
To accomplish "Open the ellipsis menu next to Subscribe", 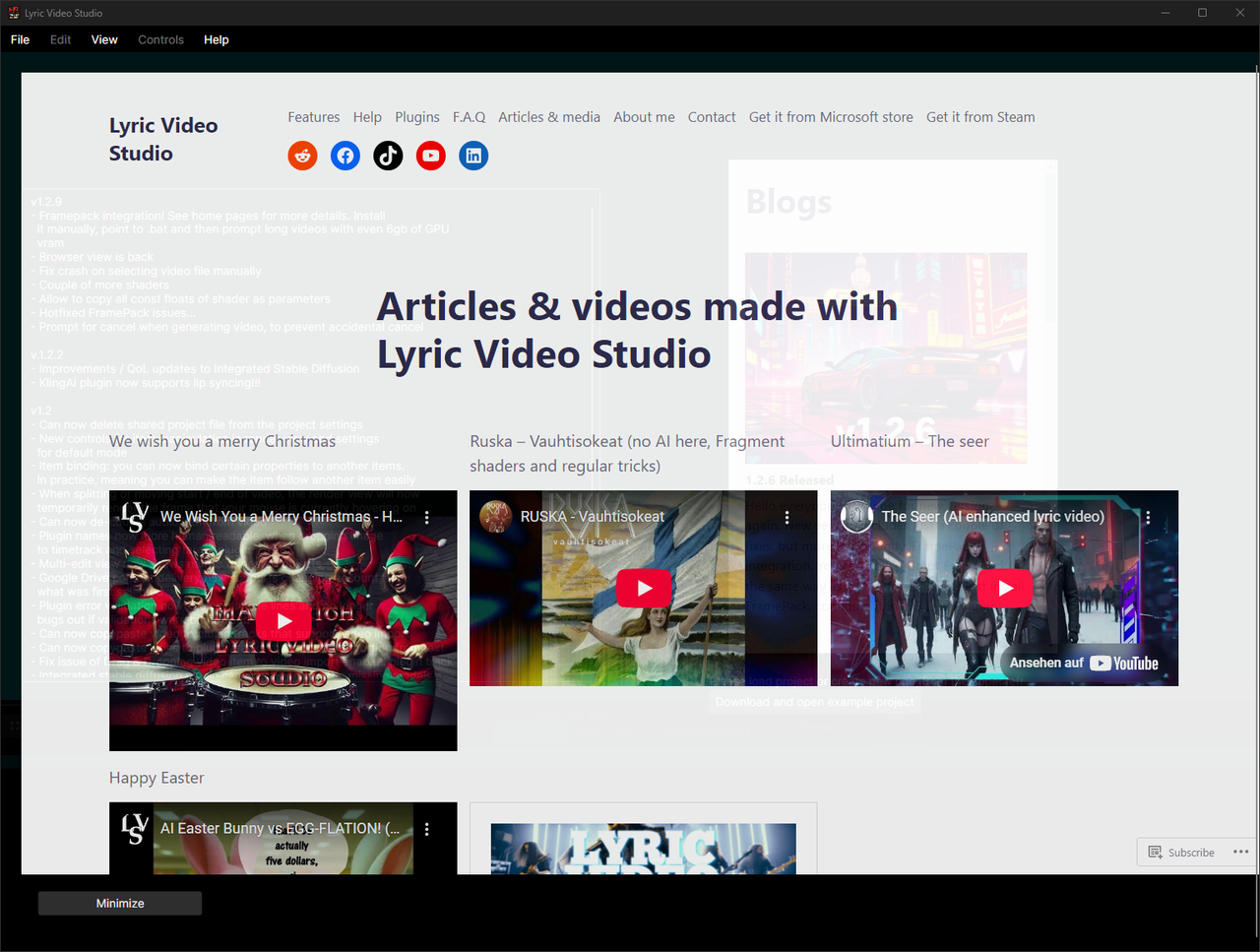I will [x=1240, y=853].
